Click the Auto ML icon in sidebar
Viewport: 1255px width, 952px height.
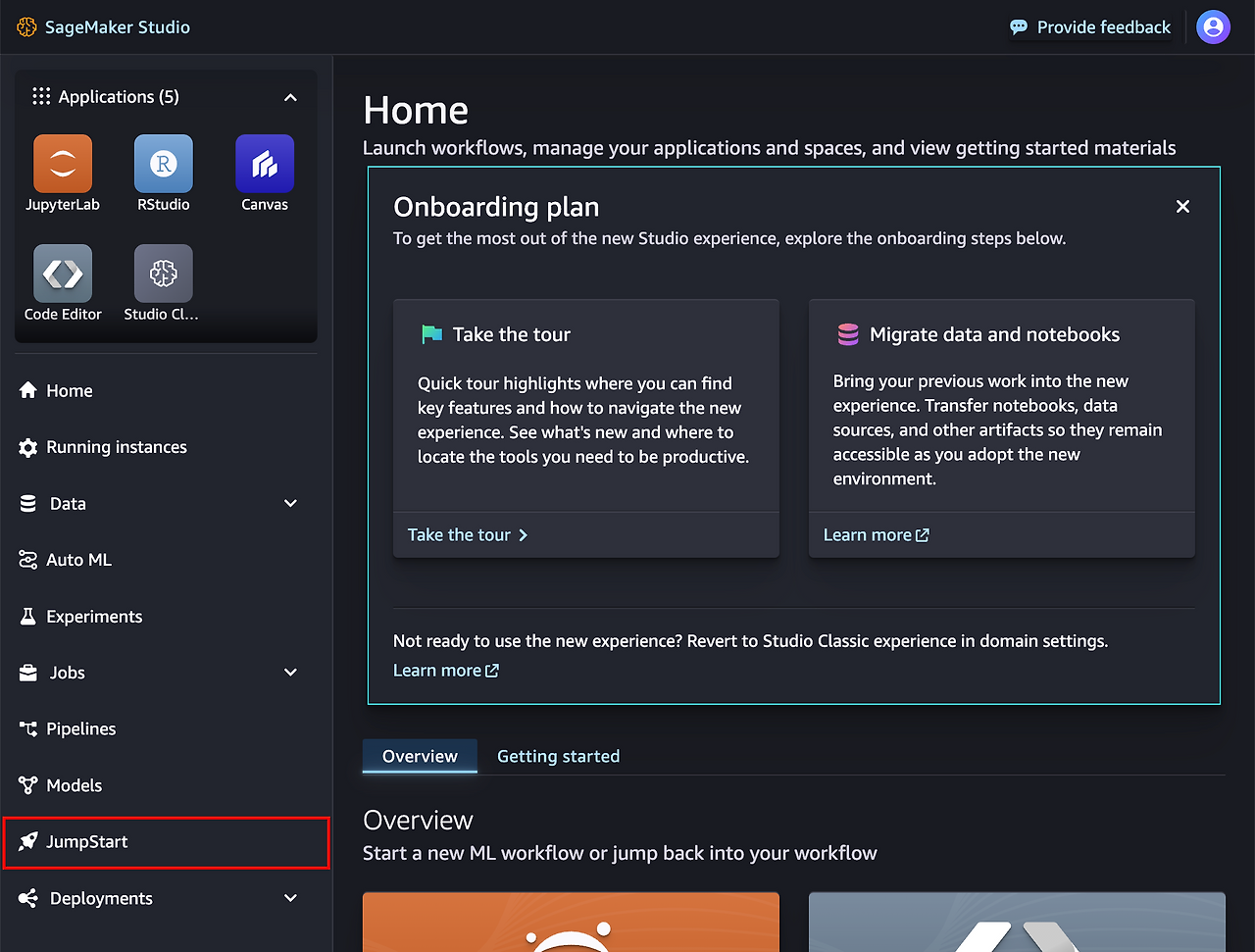[28, 560]
